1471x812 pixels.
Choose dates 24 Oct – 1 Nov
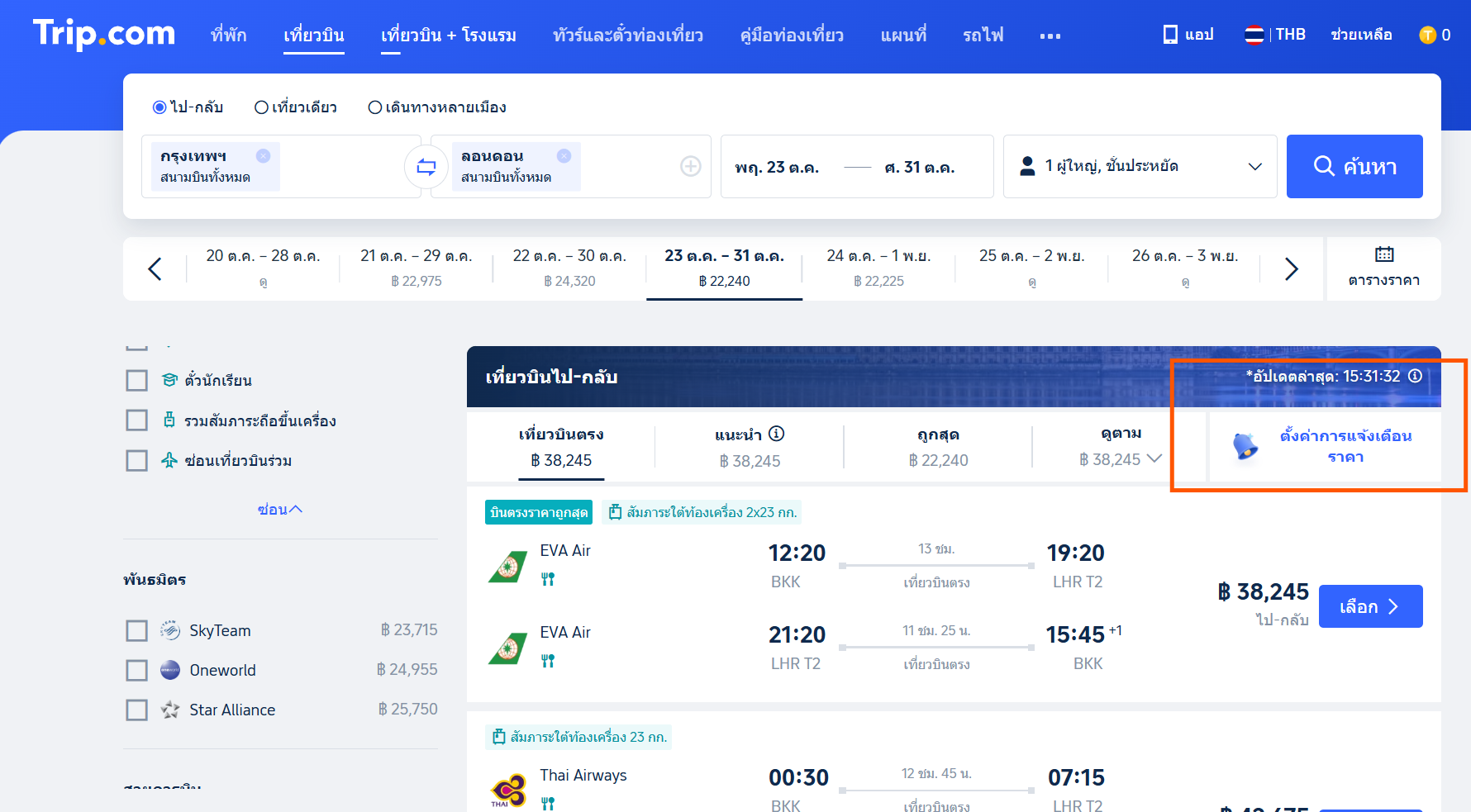[x=878, y=268]
